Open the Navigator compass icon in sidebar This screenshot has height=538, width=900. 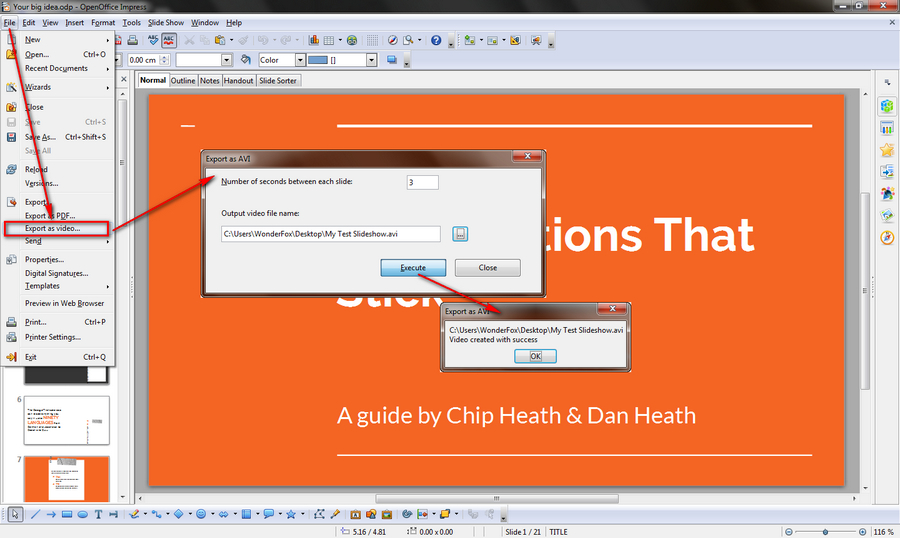point(886,237)
